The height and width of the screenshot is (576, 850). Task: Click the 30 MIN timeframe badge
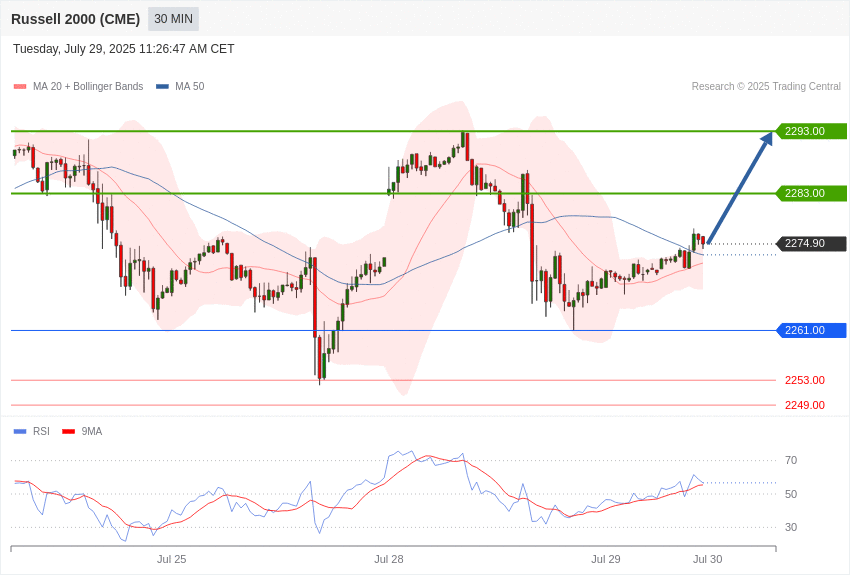(x=173, y=19)
